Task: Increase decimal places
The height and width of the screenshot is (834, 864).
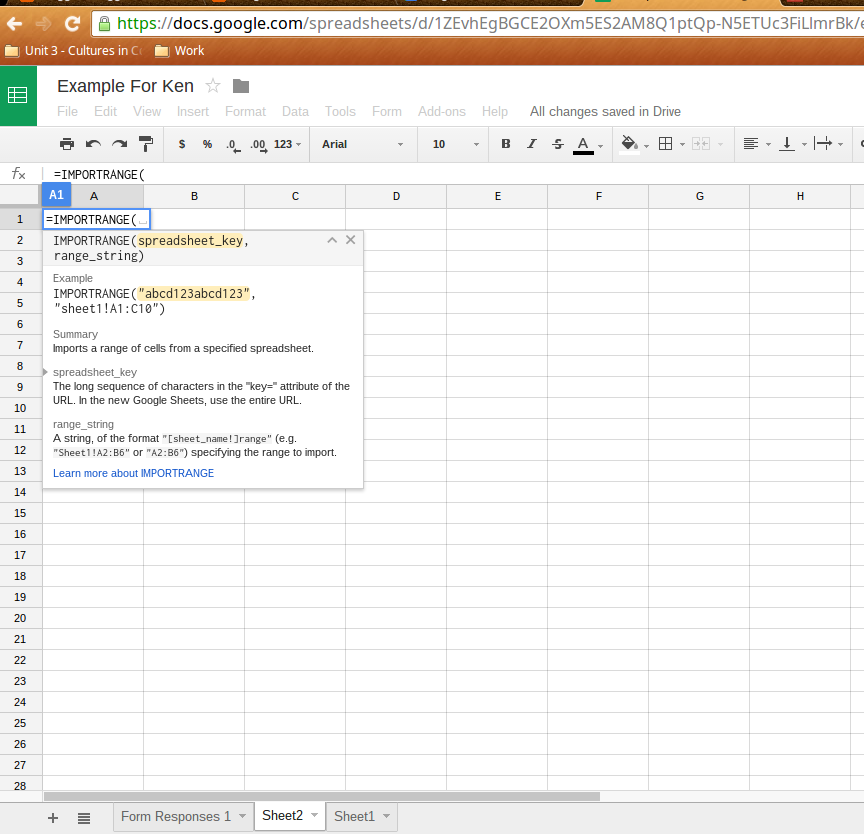Action: [258, 145]
